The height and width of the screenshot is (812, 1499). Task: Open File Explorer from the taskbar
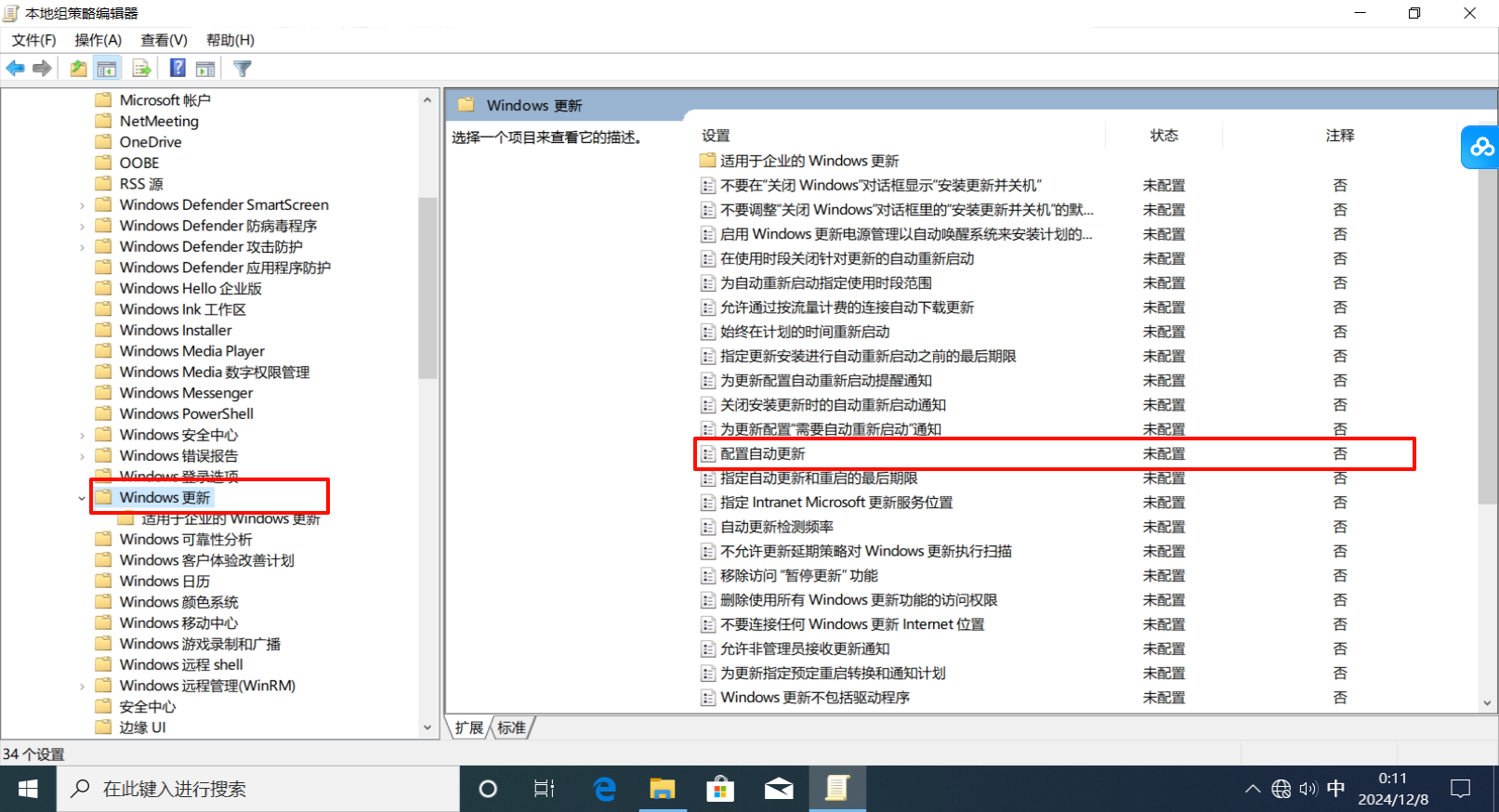pos(662,789)
